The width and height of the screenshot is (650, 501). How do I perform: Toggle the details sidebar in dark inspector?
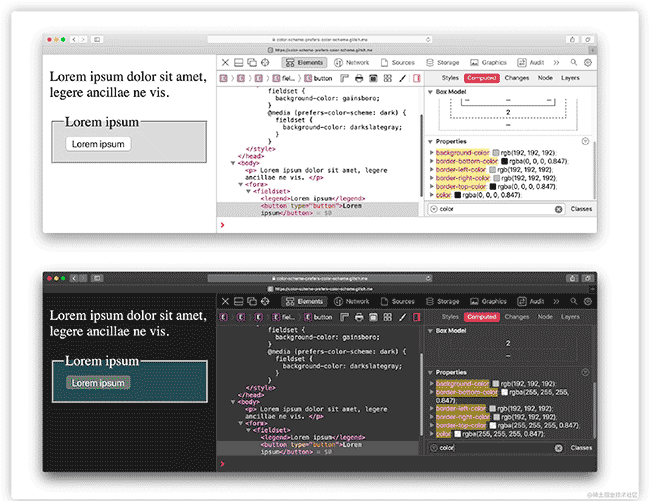pos(415,317)
